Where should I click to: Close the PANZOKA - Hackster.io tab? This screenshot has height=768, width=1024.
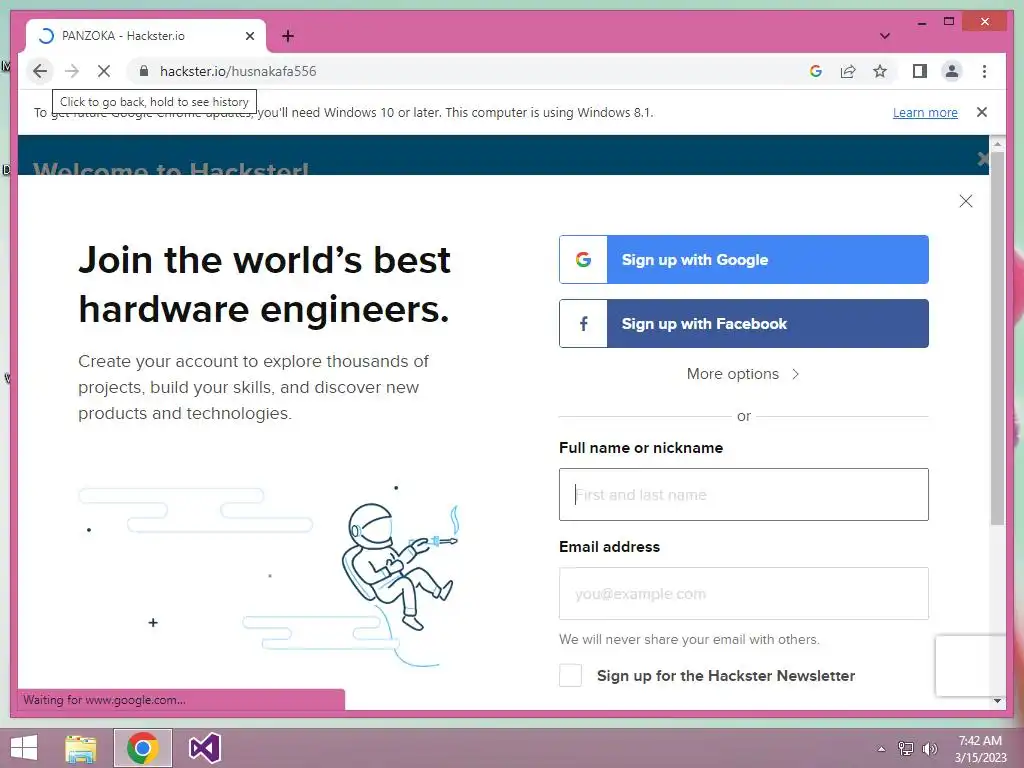(249, 36)
